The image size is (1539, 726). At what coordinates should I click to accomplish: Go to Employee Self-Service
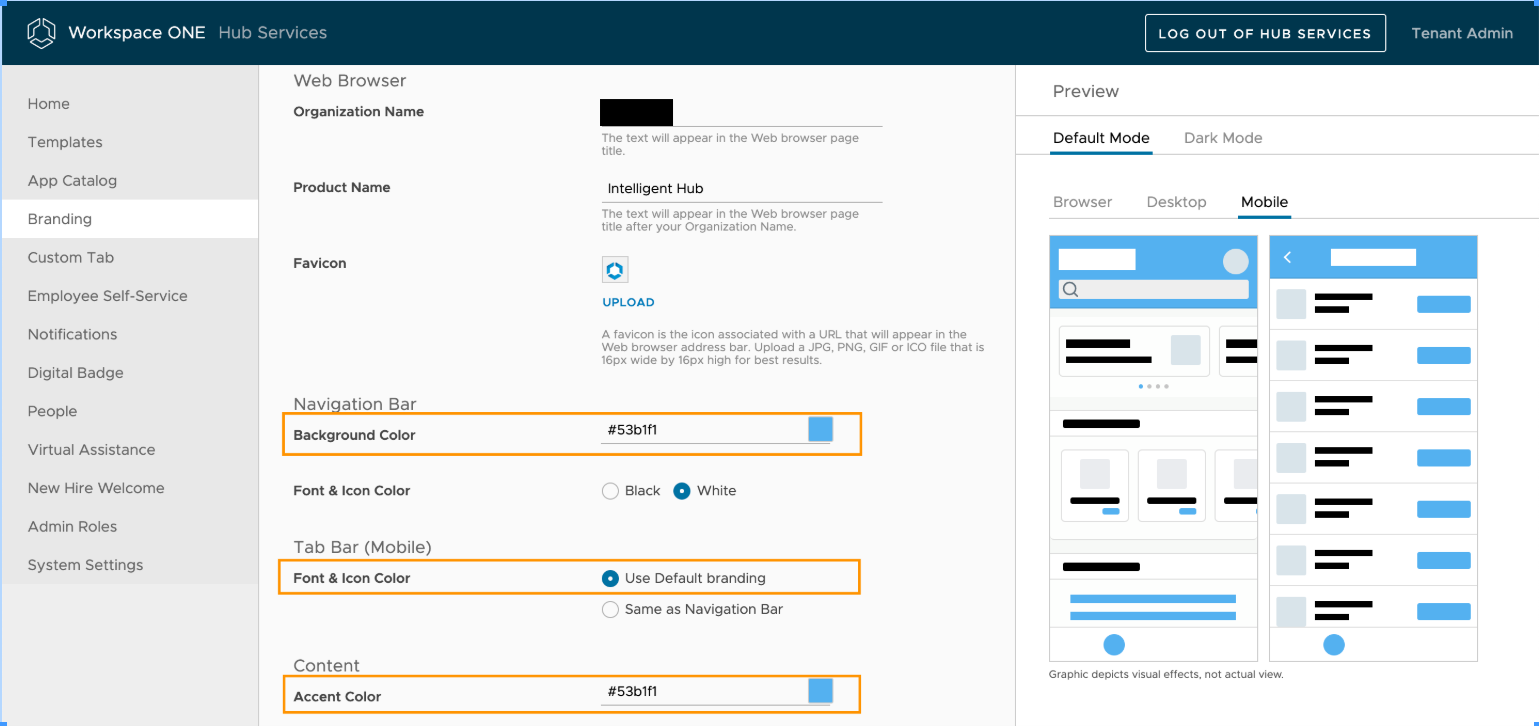coord(130,296)
